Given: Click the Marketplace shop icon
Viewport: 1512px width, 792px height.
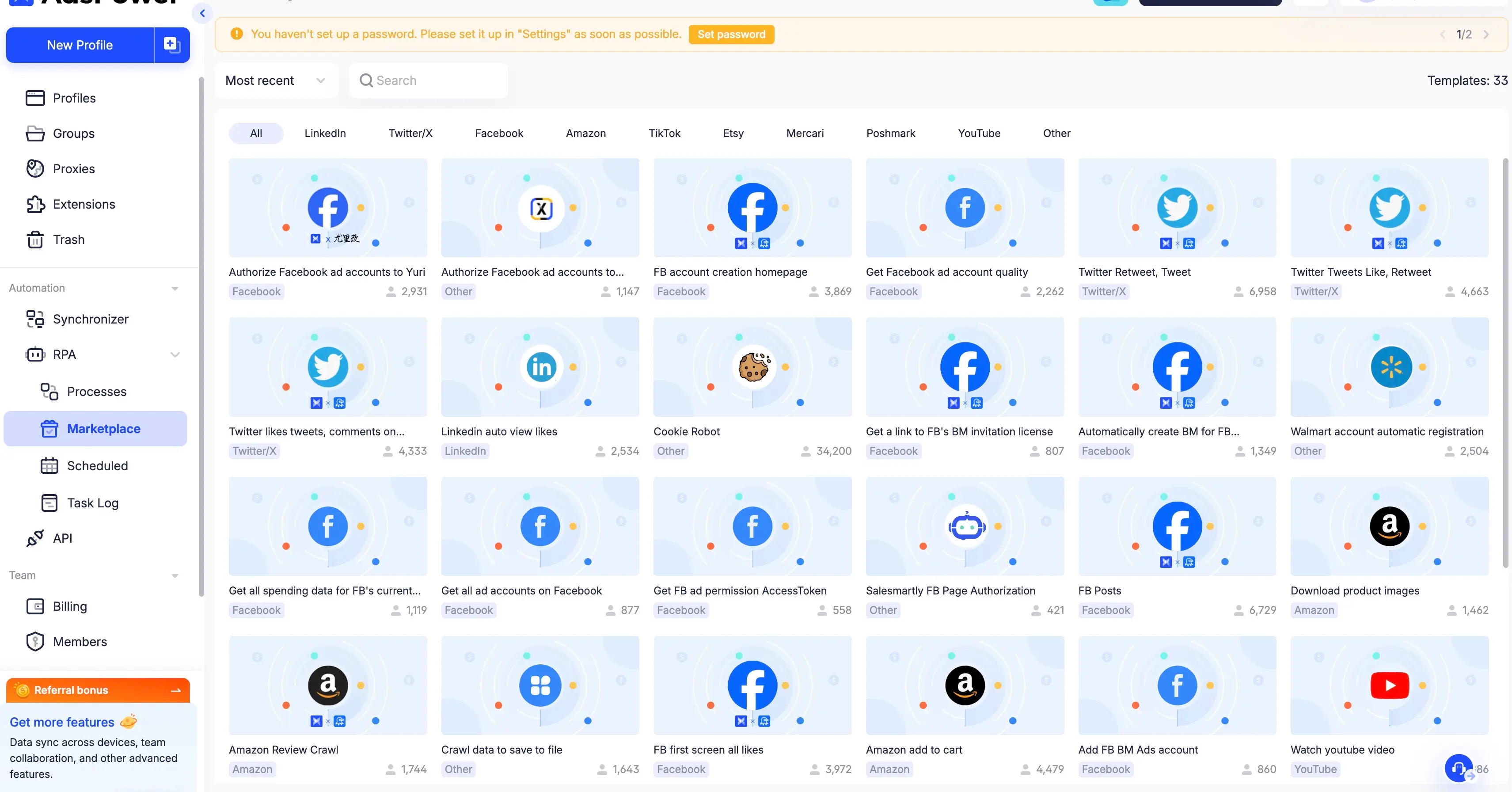Looking at the screenshot, I should pyautogui.click(x=49, y=429).
